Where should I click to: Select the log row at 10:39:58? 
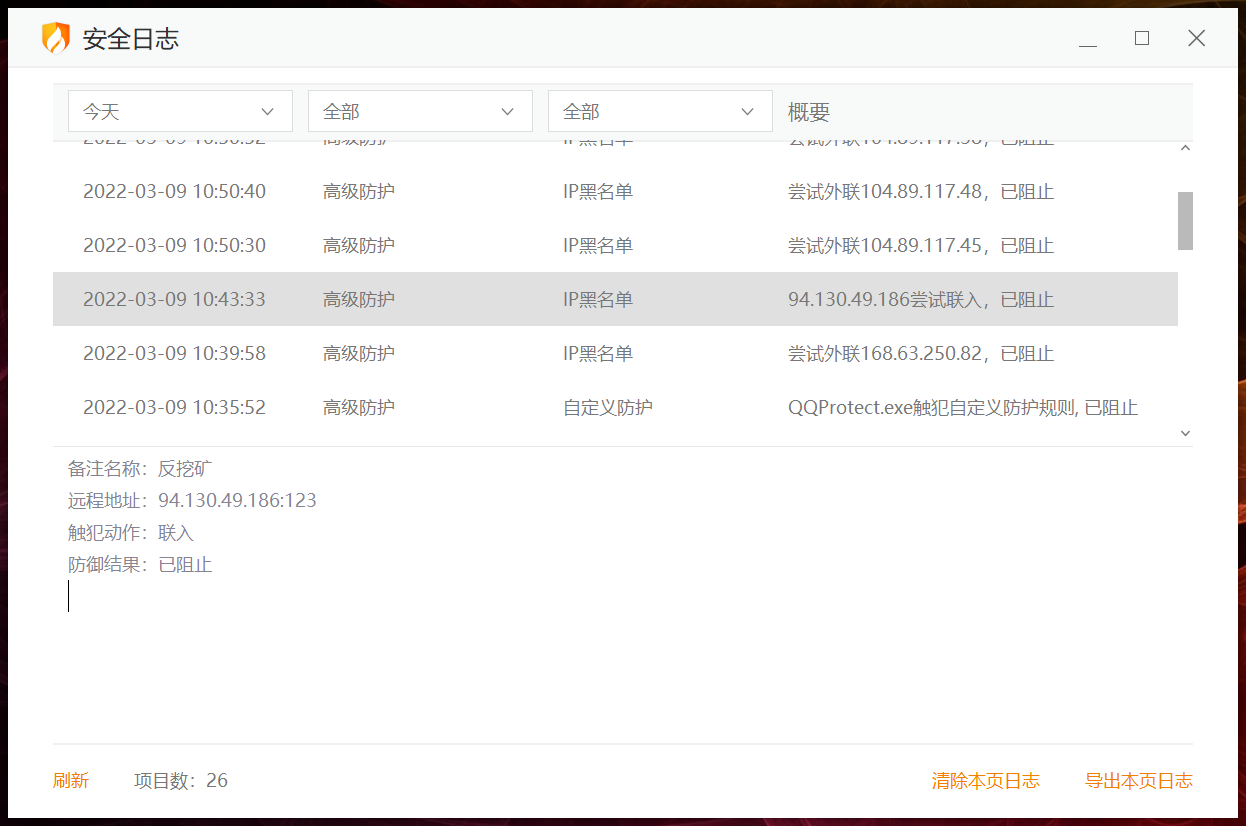tap(615, 353)
